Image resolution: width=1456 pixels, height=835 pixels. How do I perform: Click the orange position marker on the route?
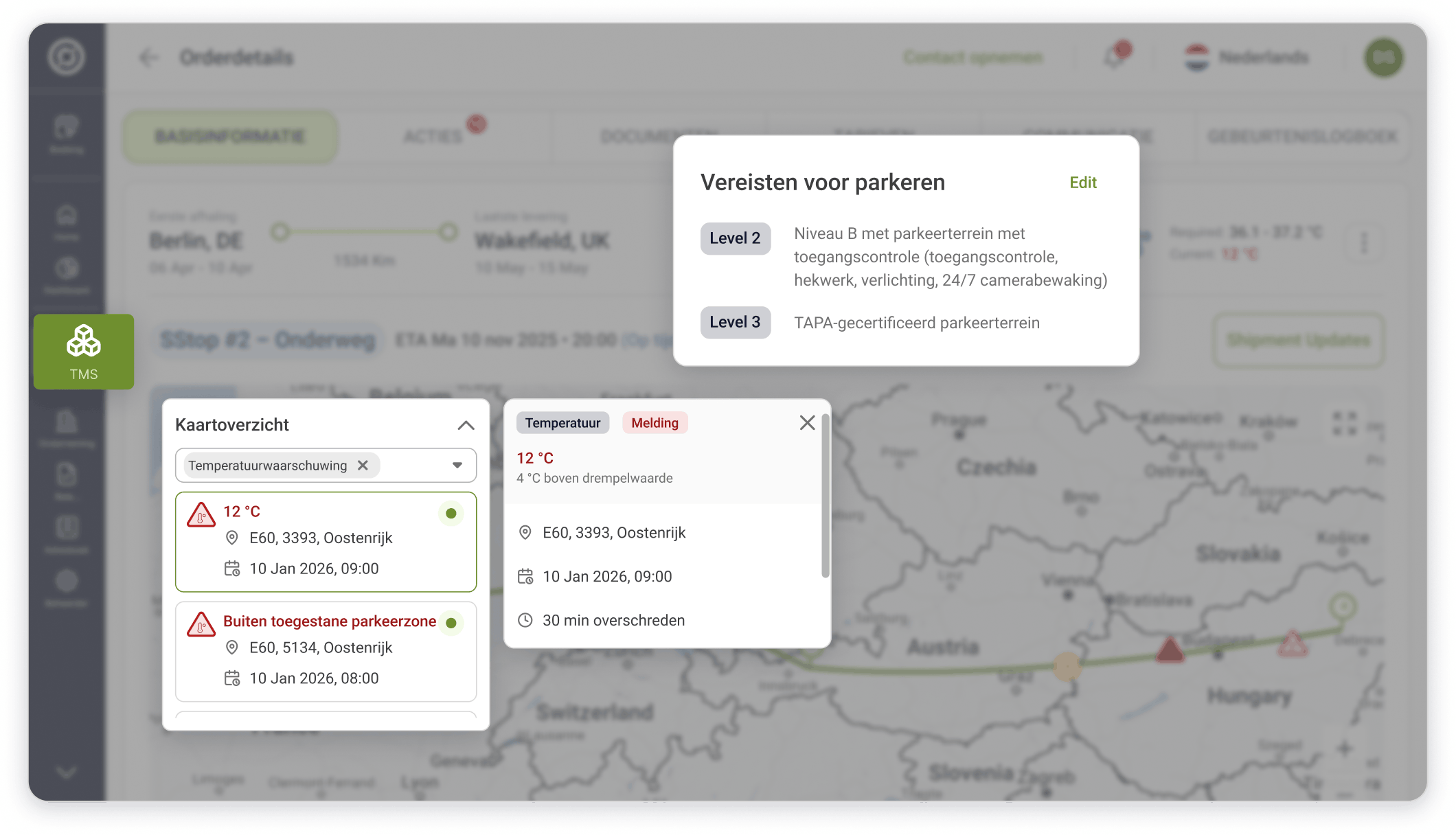click(1067, 665)
